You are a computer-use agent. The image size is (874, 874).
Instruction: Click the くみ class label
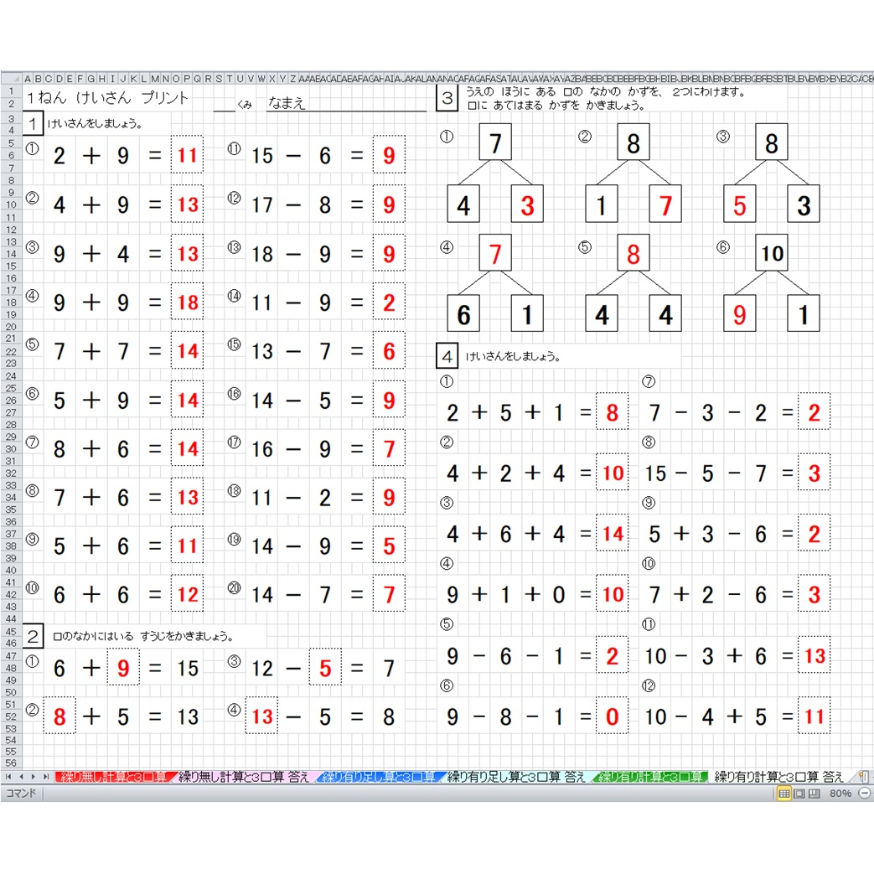245,104
